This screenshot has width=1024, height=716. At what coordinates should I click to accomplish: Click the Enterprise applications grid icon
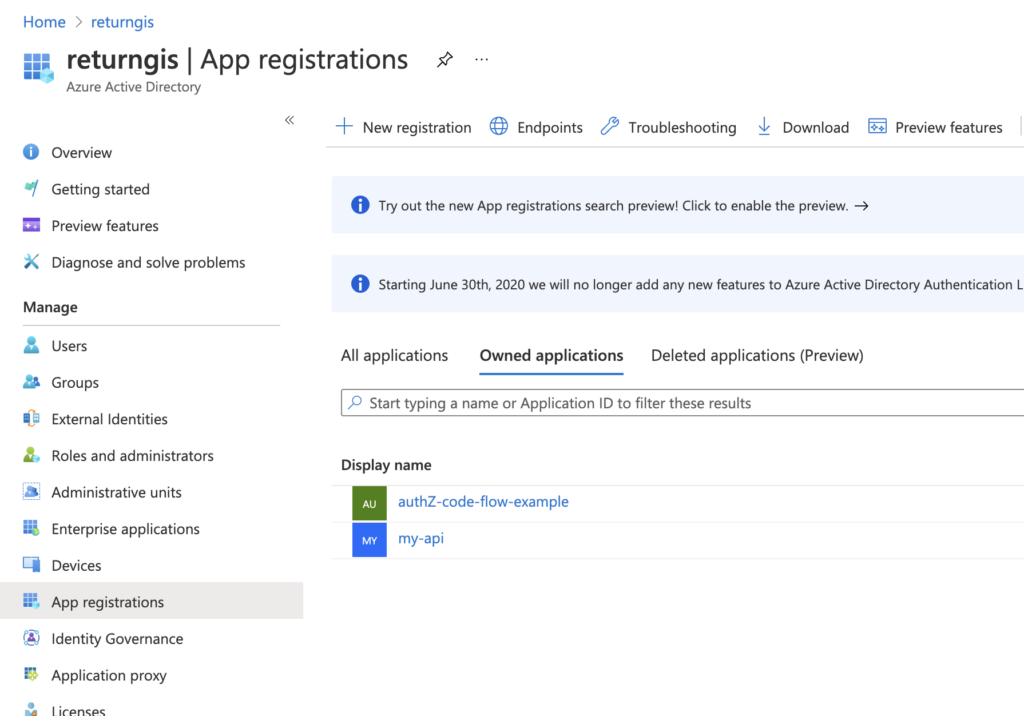pyautogui.click(x=31, y=529)
